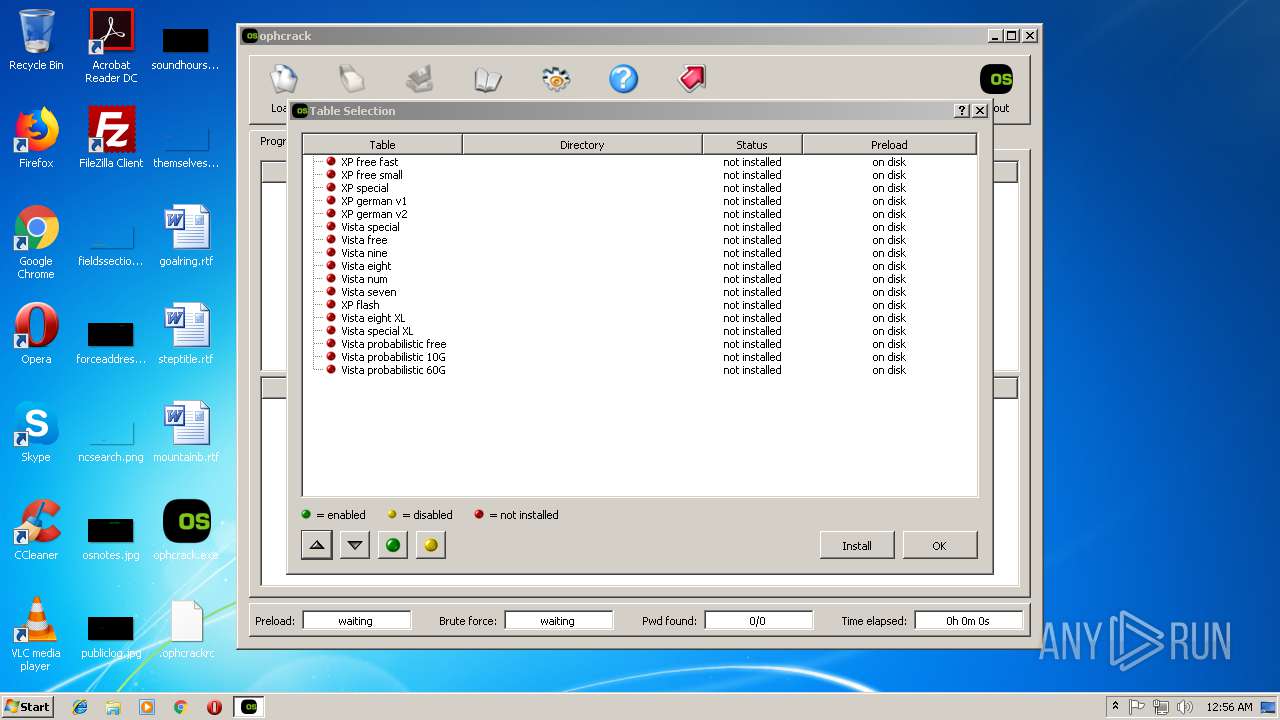Select the ophcrack.exe desktop icon
Screen dimensions: 1280x720
[x=186, y=530]
